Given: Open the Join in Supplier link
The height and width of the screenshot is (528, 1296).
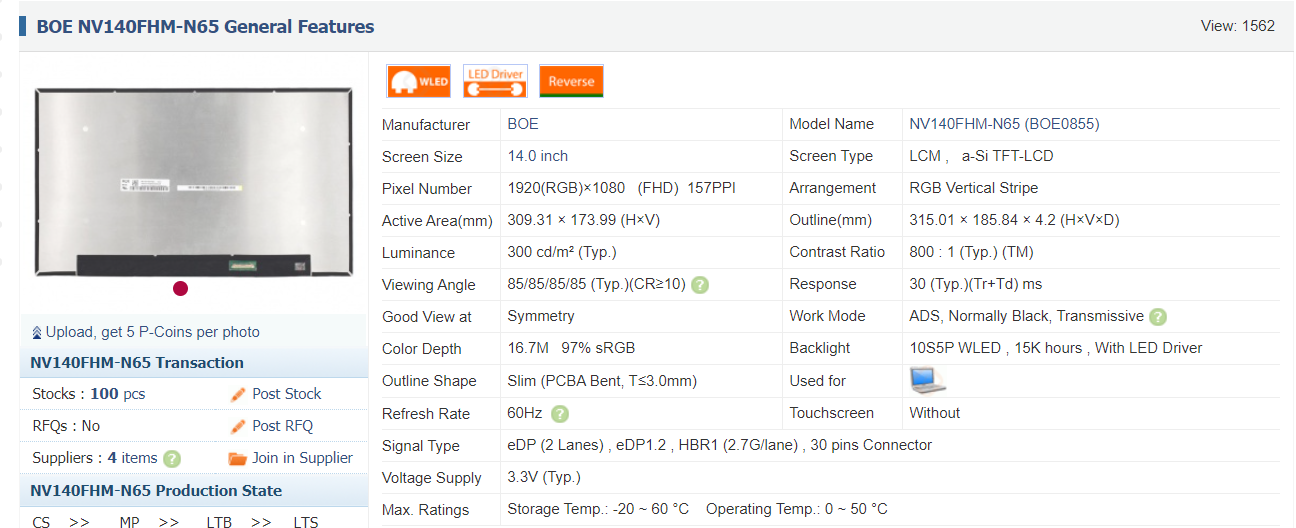Looking at the screenshot, I should [302, 458].
